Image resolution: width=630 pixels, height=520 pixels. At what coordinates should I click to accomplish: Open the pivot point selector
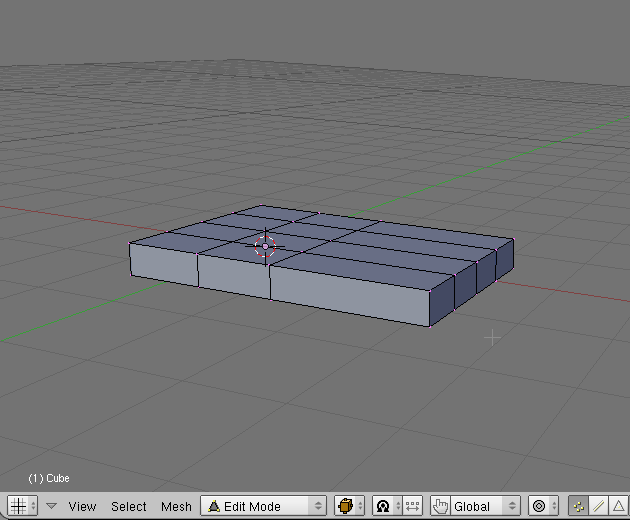pos(387,506)
